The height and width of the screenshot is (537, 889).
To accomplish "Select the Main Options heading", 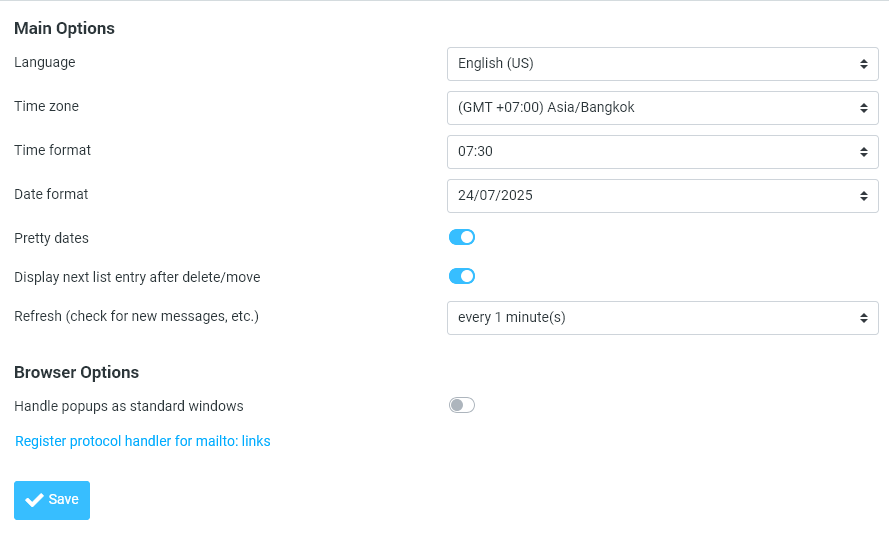I will [x=64, y=28].
